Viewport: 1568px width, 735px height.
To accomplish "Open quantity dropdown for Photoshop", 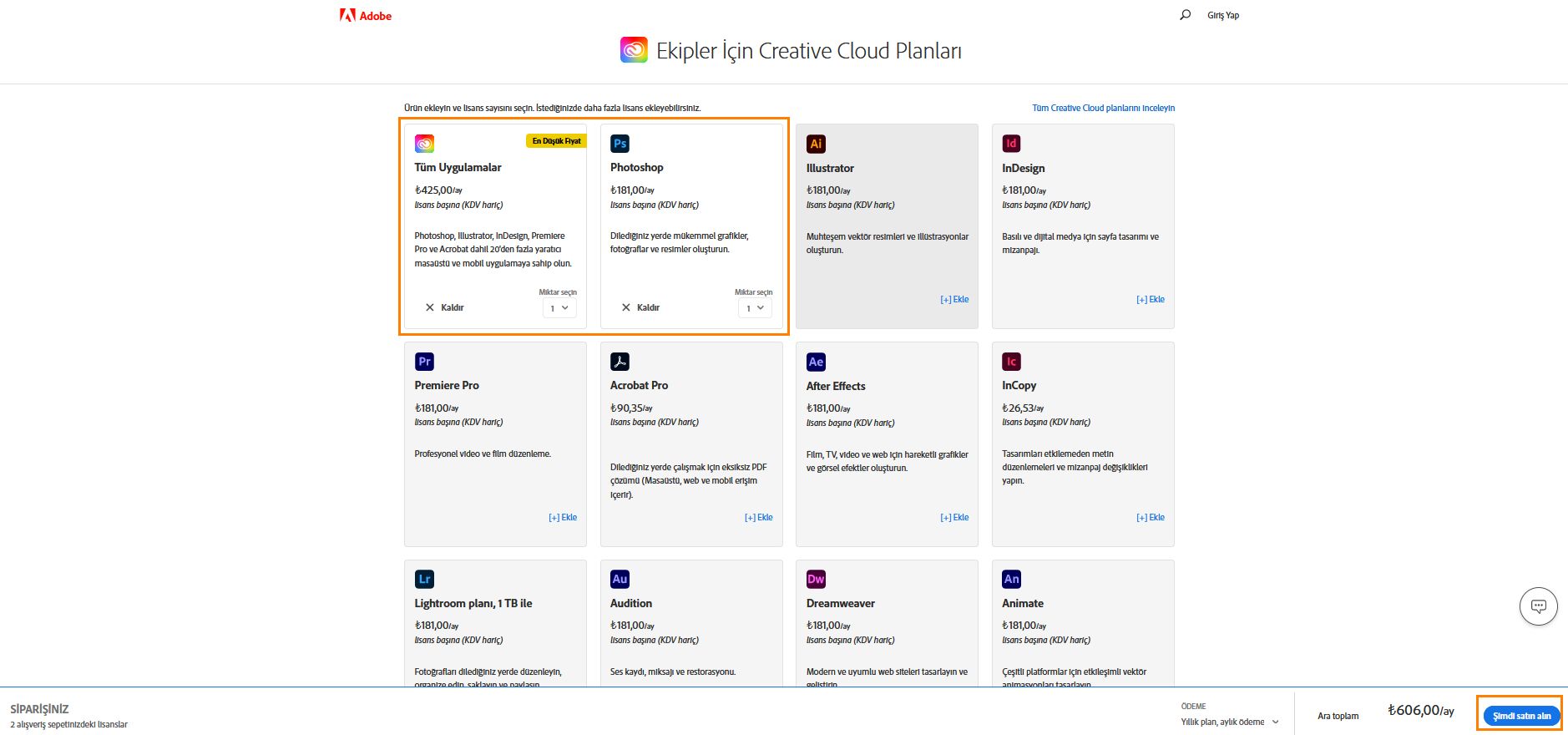I will [755, 308].
